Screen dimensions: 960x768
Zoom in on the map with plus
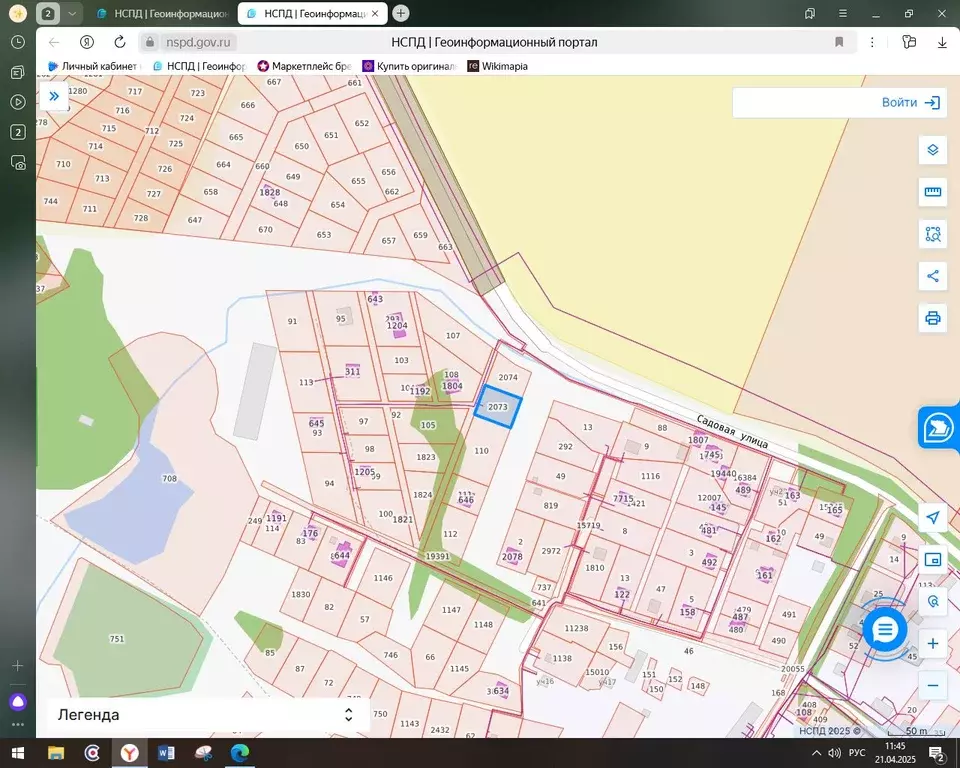click(932, 644)
